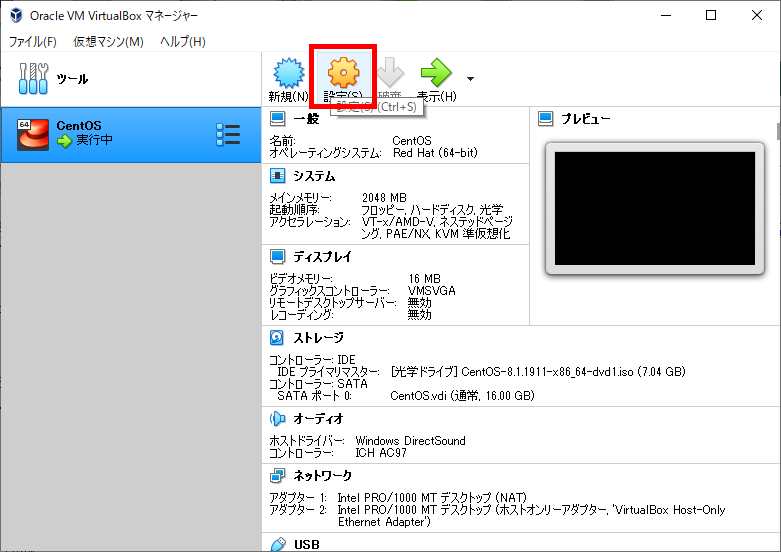Click the プレビュー monitor icon
The image size is (781, 552).
(546, 119)
